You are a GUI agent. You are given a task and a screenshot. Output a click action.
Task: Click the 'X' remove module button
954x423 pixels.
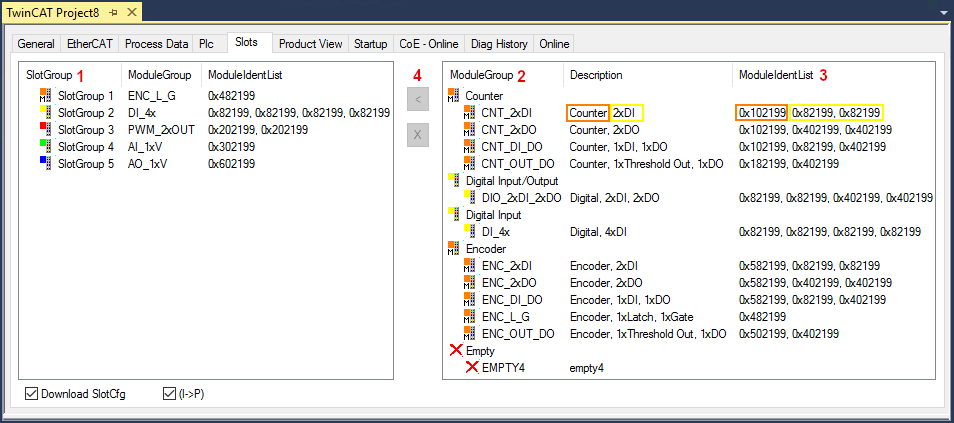point(418,134)
